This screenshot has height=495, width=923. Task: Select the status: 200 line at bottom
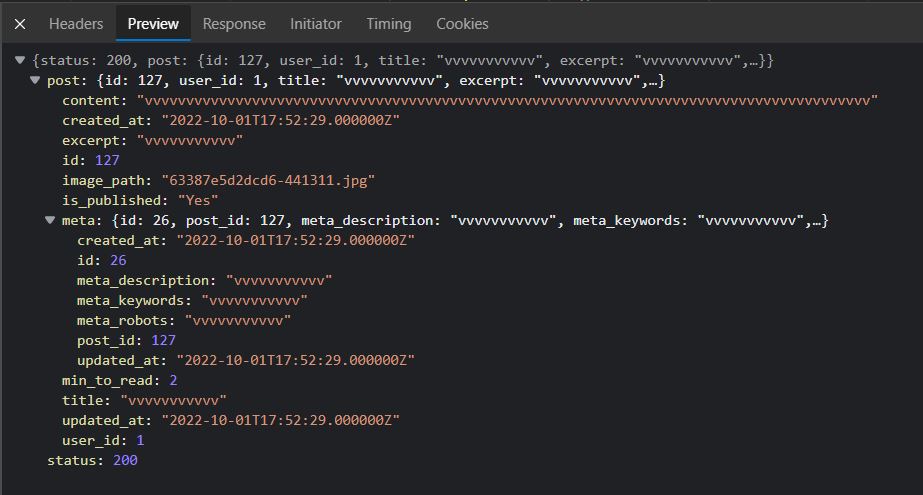(92, 461)
